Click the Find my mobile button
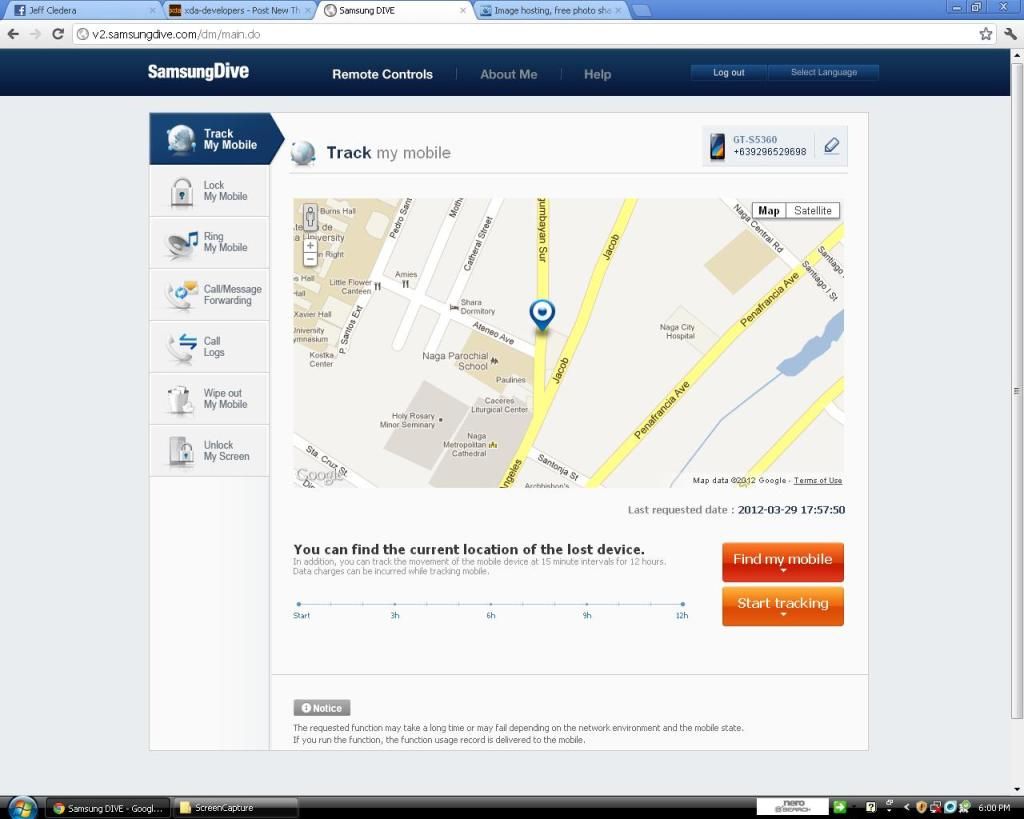 pyautogui.click(x=782, y=562)
